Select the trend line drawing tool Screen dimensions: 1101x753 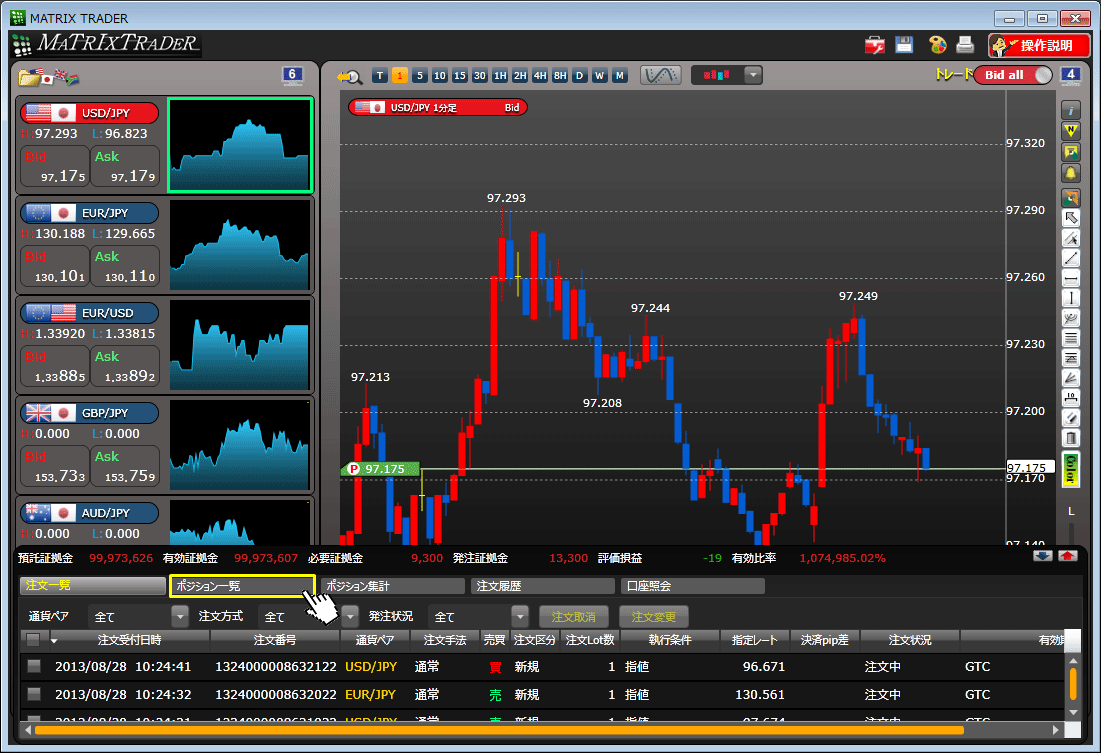(x=1070, y=258)
